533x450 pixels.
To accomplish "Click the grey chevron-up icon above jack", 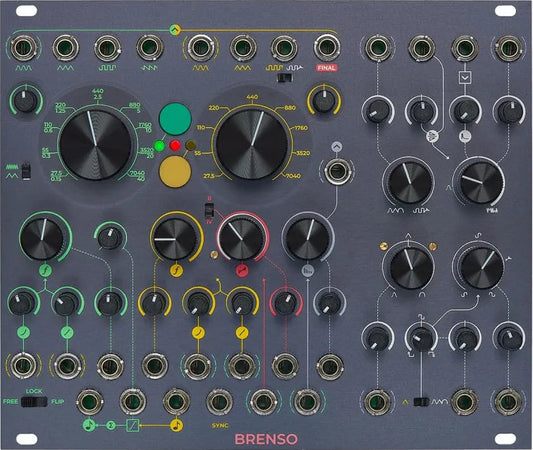I will coord(337,147).
